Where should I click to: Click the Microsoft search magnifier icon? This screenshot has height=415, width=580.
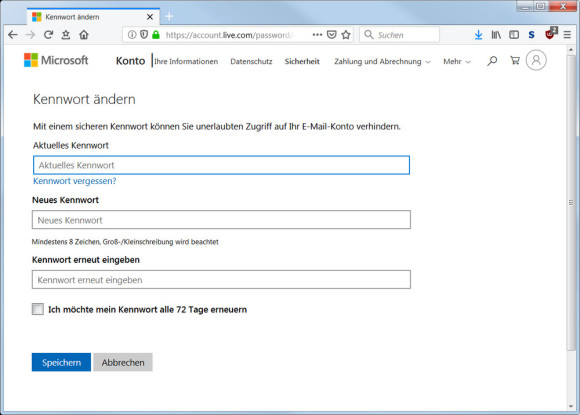click(x=492, y=61)
